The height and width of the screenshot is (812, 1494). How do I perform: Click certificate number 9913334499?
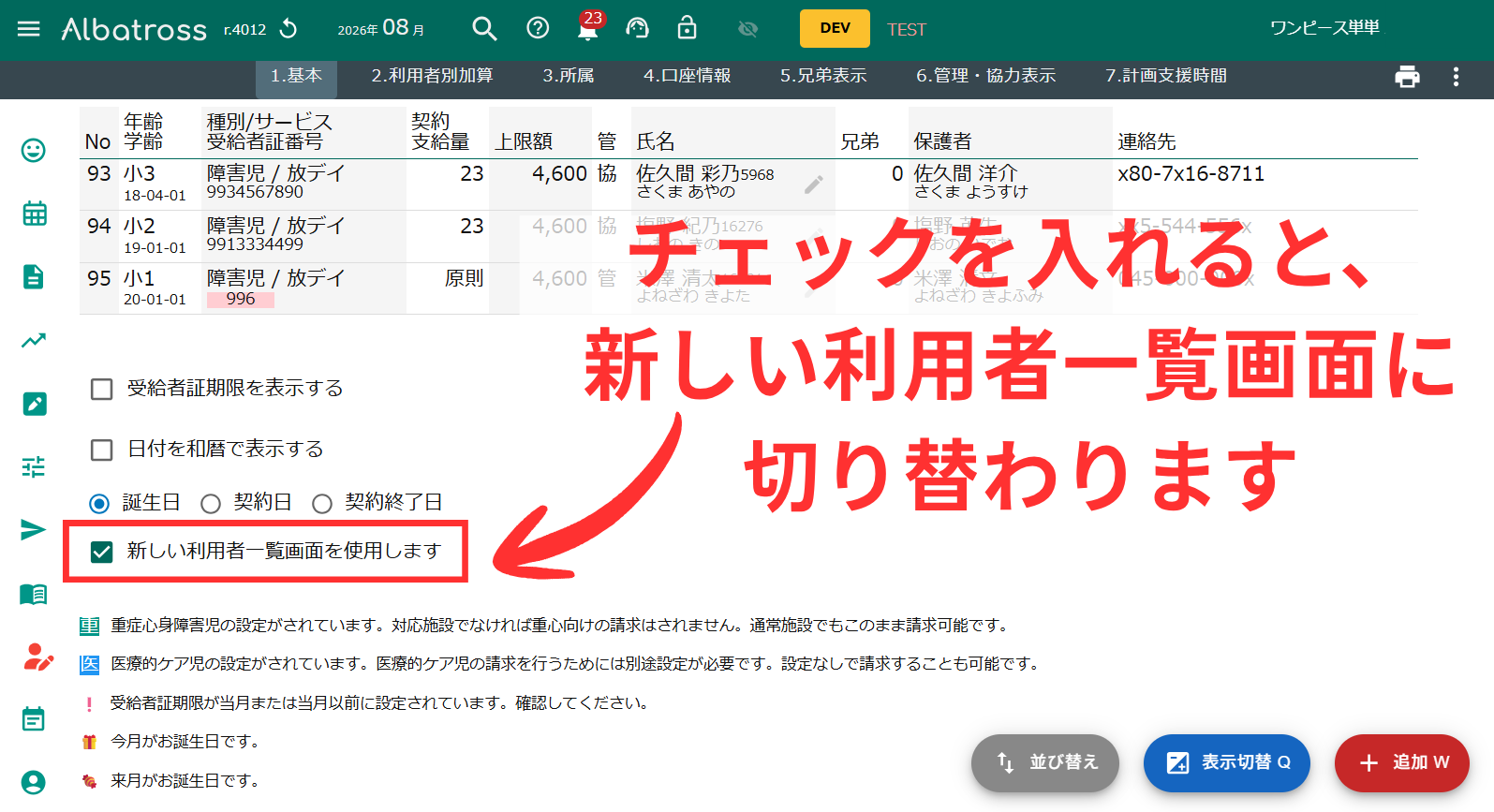[255, 244]
